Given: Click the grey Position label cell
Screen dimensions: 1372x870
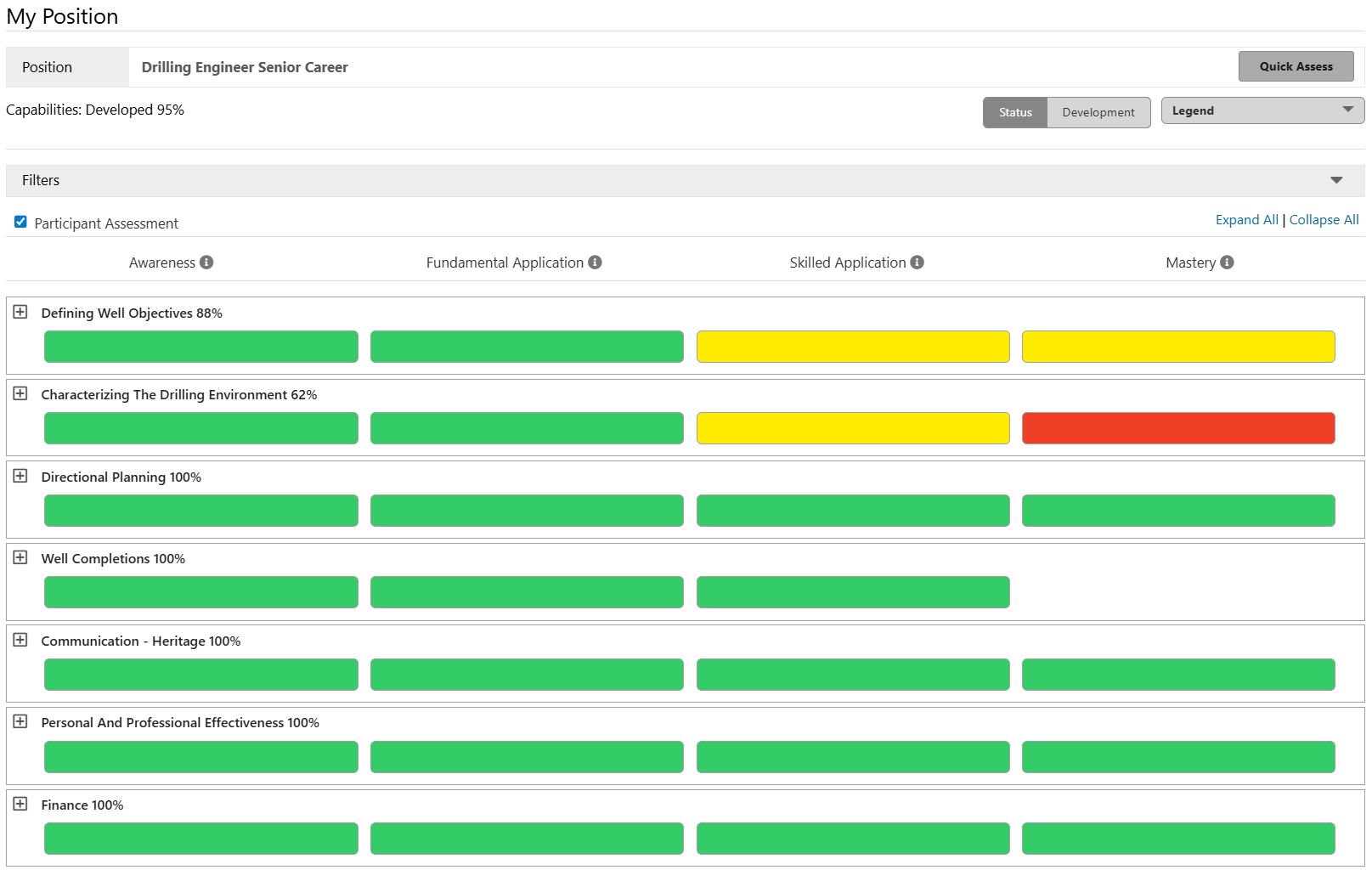Looking at the screenshot, I should tap(67, 67).
